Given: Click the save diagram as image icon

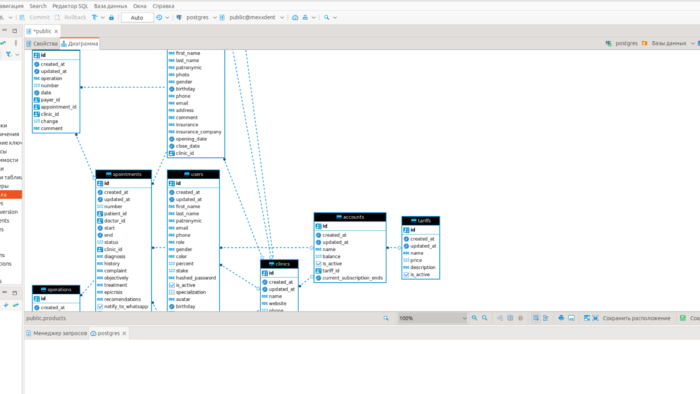Looking at the screenshot, I should pyautogui.click(x=571, y=318).
